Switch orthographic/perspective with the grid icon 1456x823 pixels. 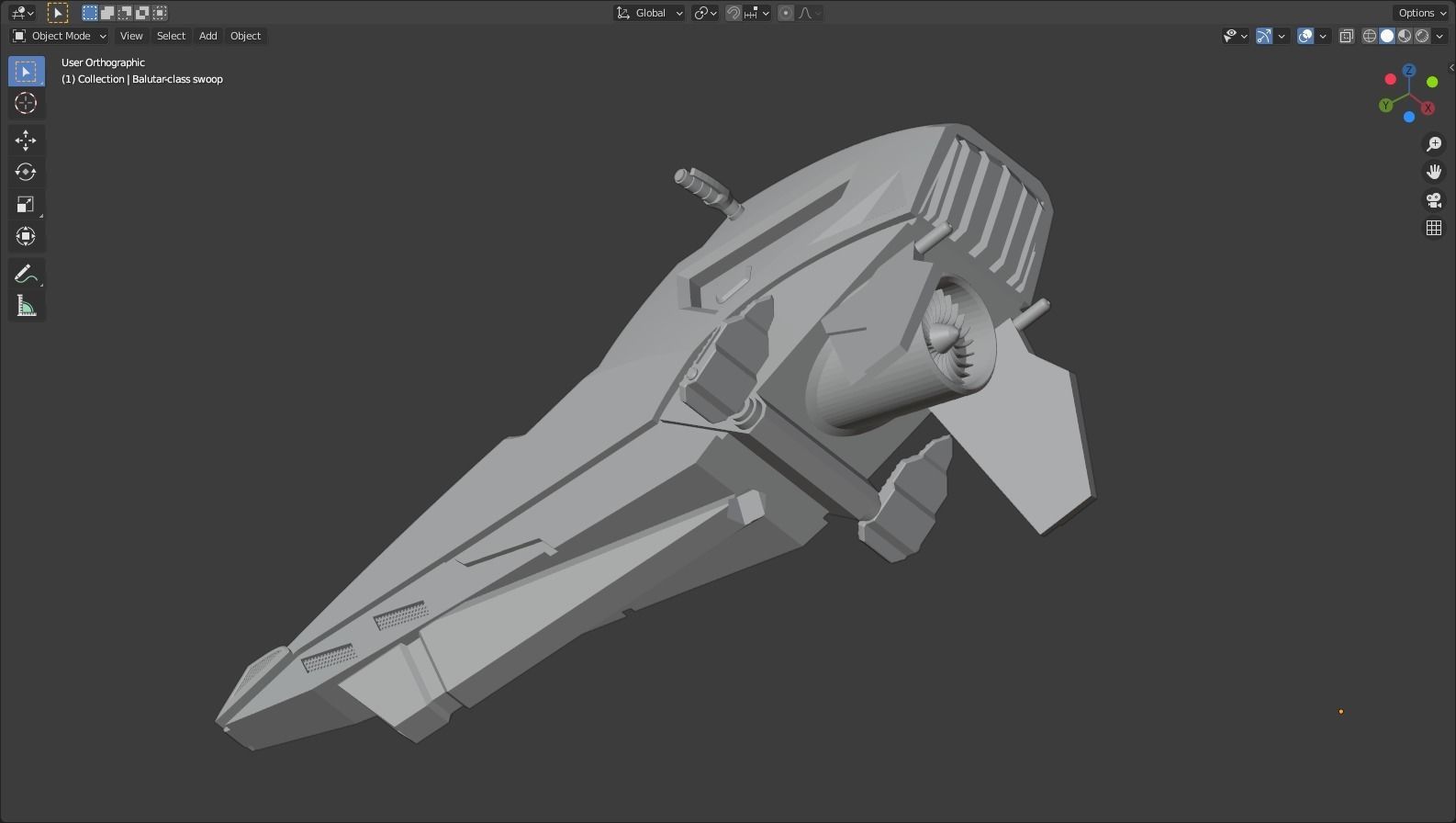(x=1434, y=228)
